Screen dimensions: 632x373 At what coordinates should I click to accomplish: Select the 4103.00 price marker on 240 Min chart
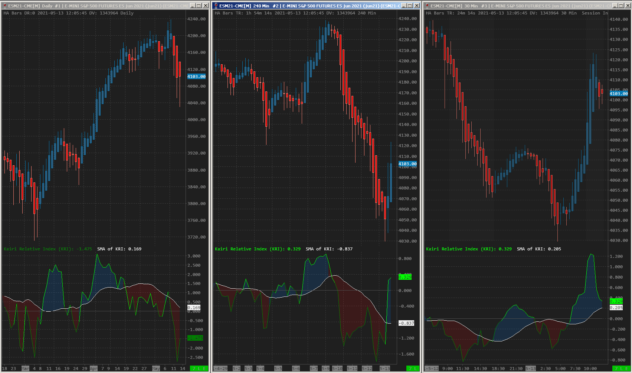pyautogui.click(x=407, y=164)
